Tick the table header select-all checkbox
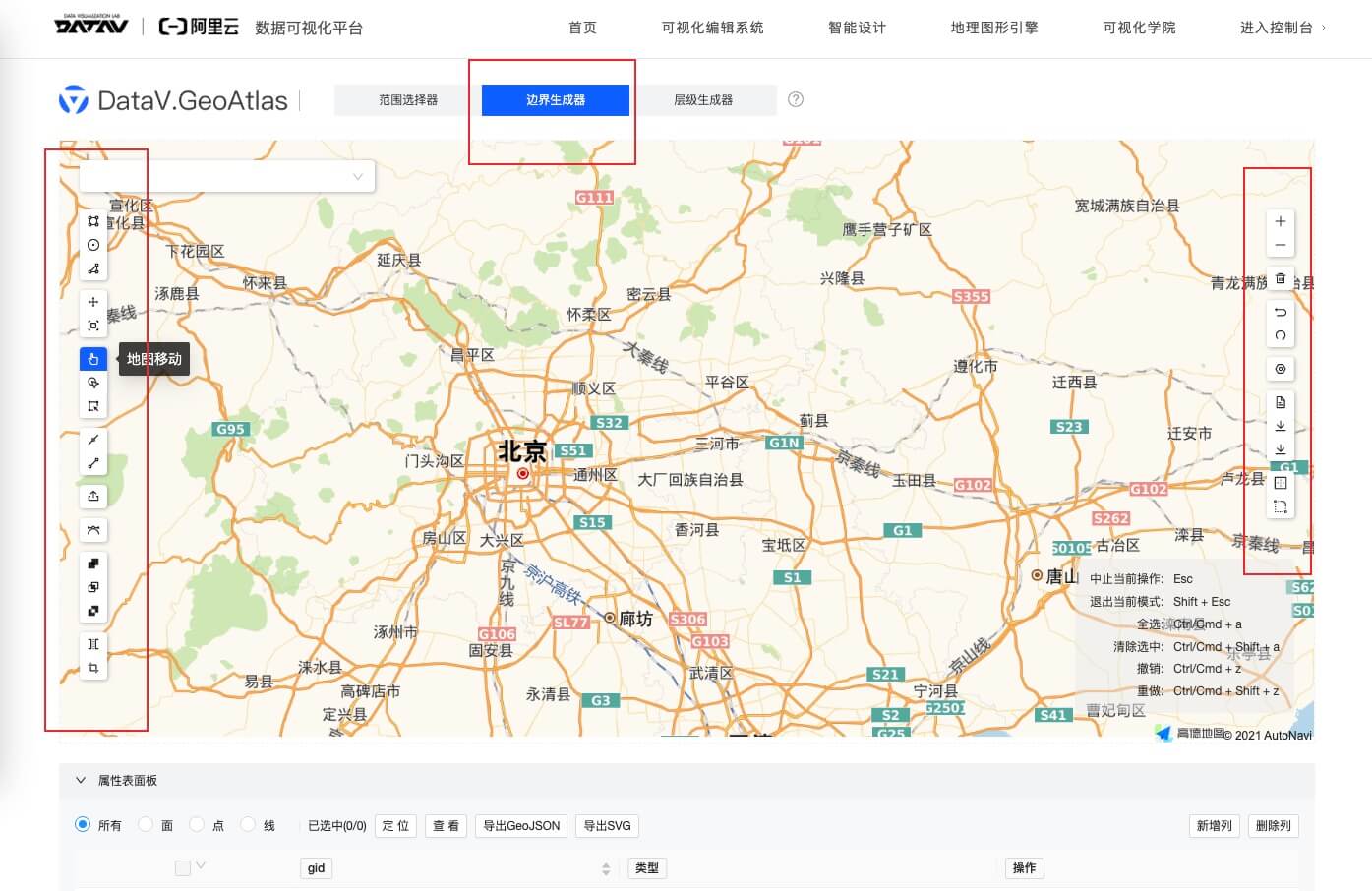The width and height of the screenshot is (1372, 891). point(182,867)
